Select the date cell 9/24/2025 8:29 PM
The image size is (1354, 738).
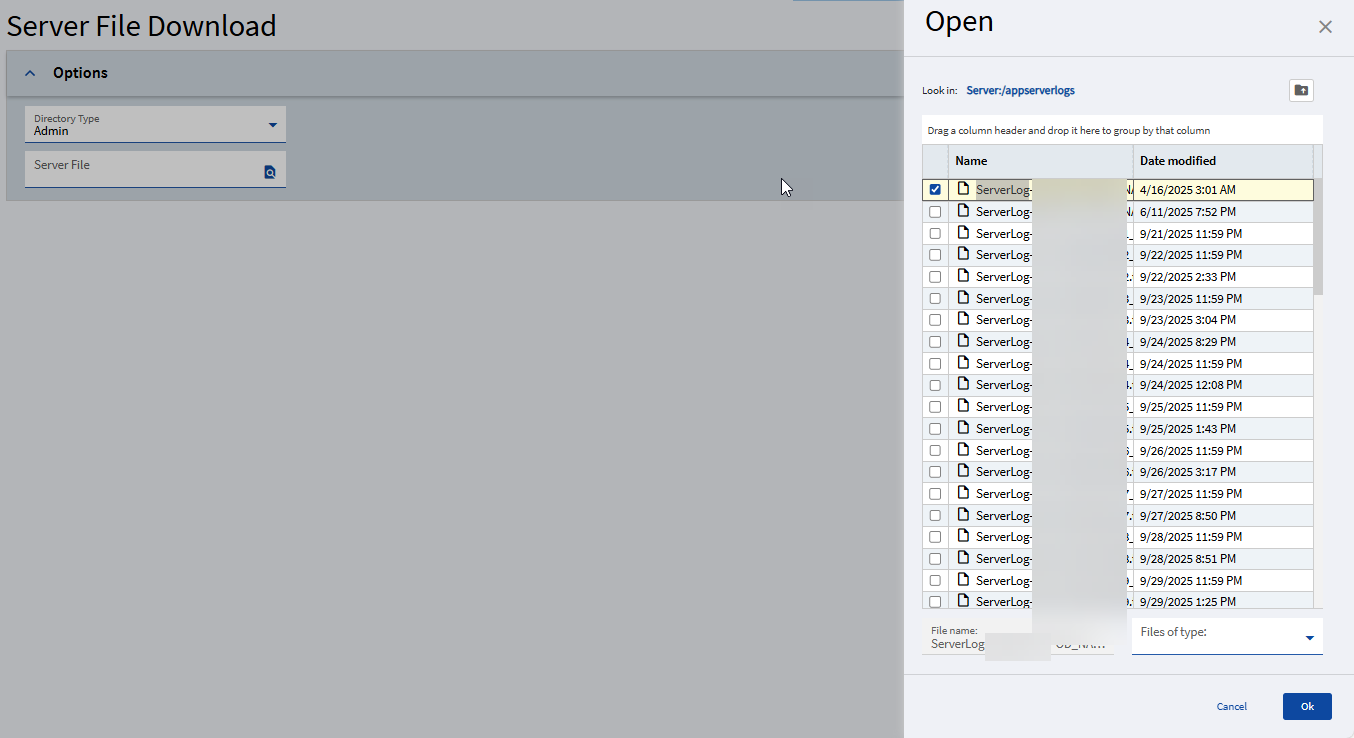[1223, 342]
